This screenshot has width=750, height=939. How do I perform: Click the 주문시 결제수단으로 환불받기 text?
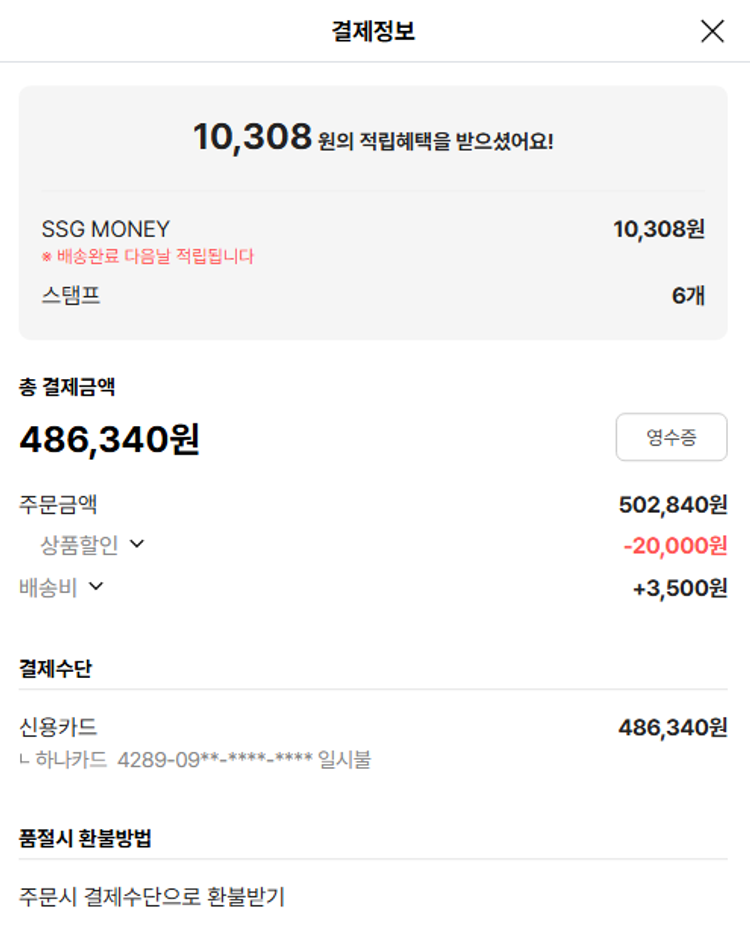(152, 897)
